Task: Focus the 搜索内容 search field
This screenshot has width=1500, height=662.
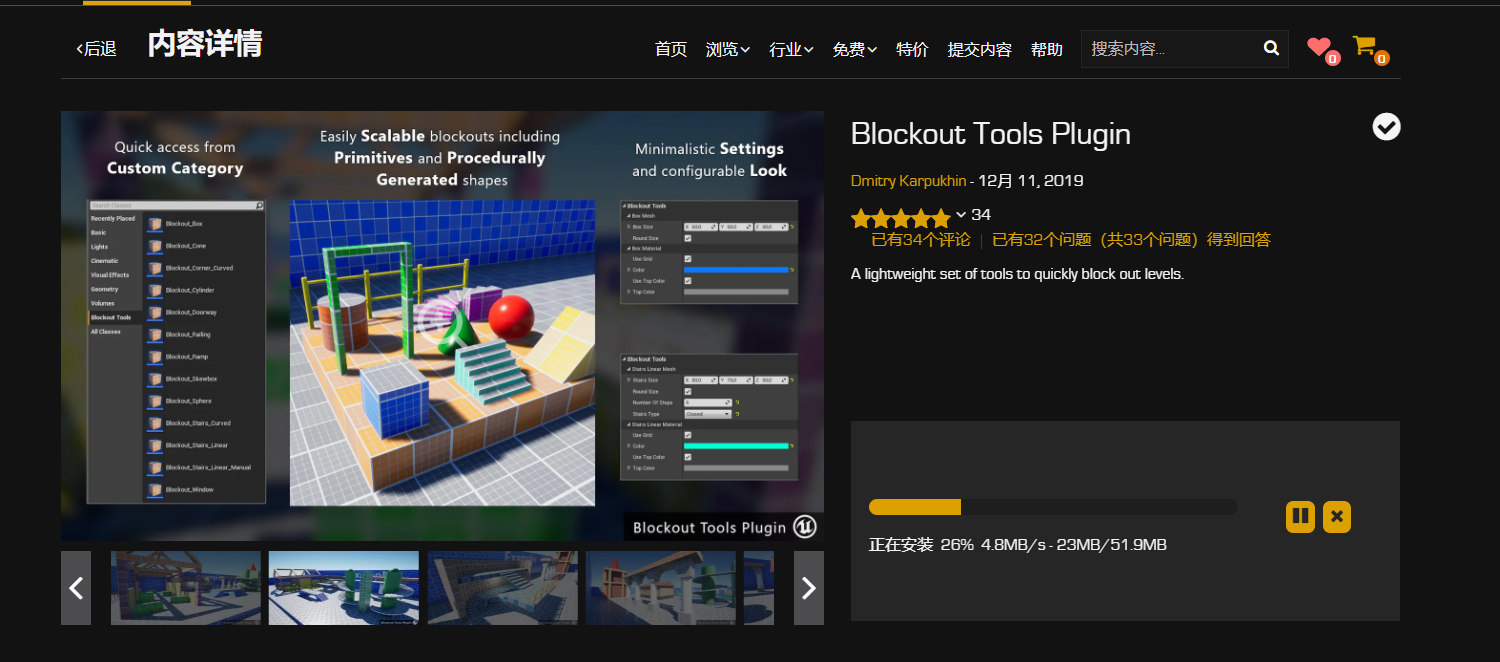Action: [x=1169, y=48]
